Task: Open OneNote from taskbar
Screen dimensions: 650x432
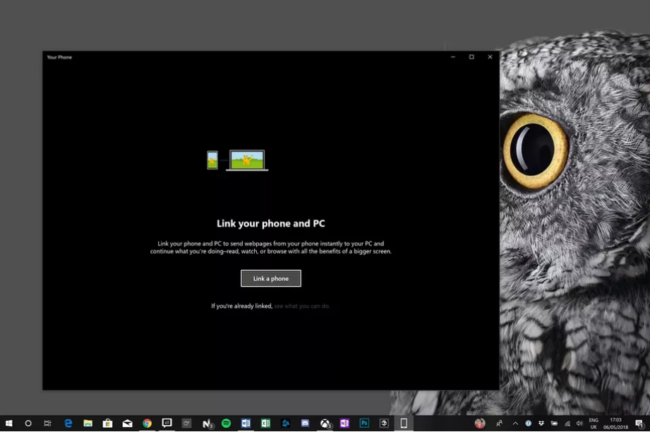Action: coord(345,423)
